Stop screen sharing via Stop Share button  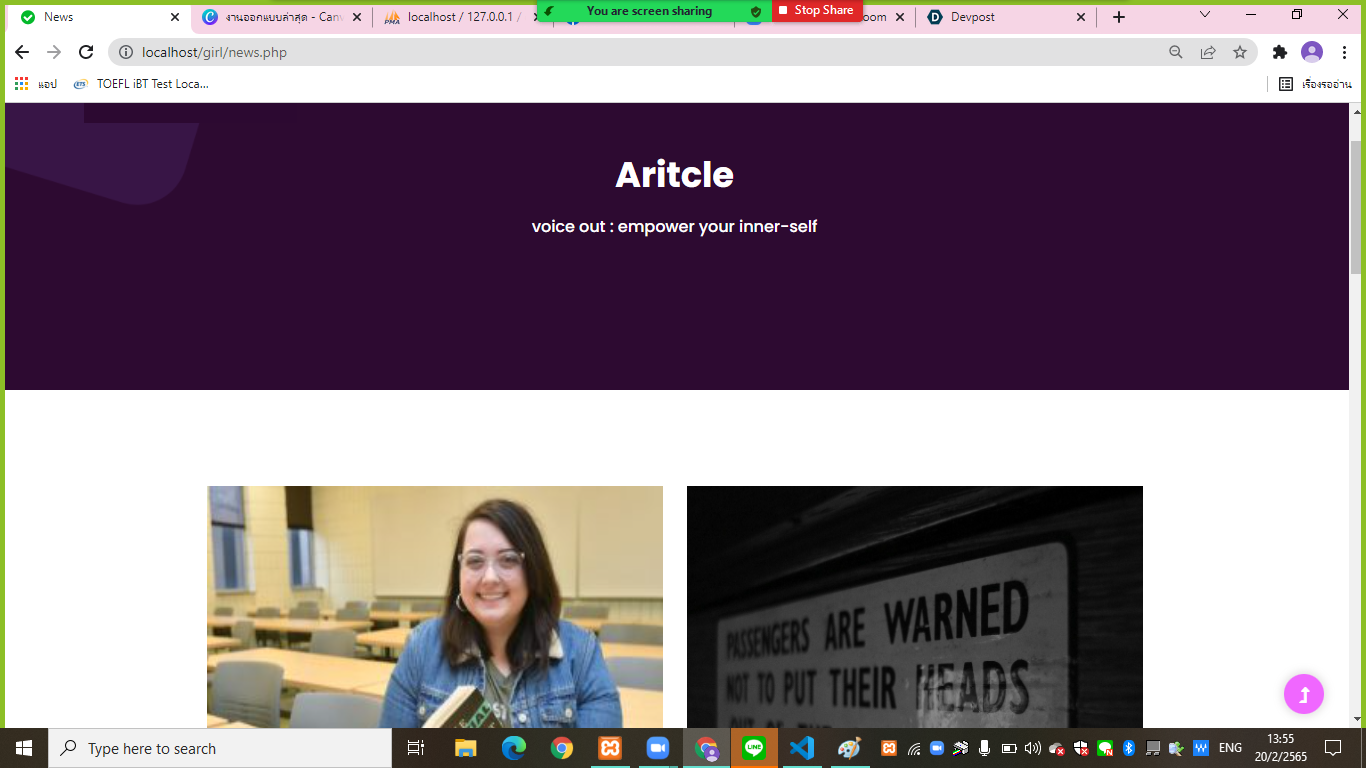(816, 10)
